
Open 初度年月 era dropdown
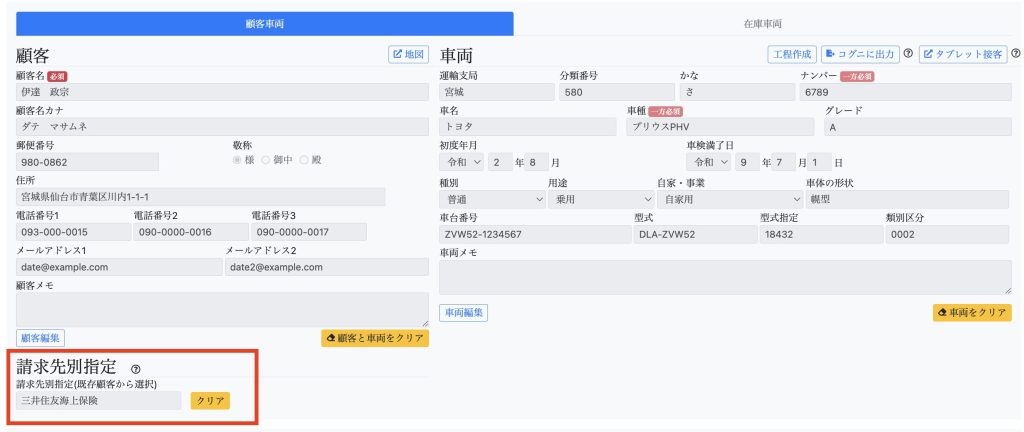[x=462, y=162]
